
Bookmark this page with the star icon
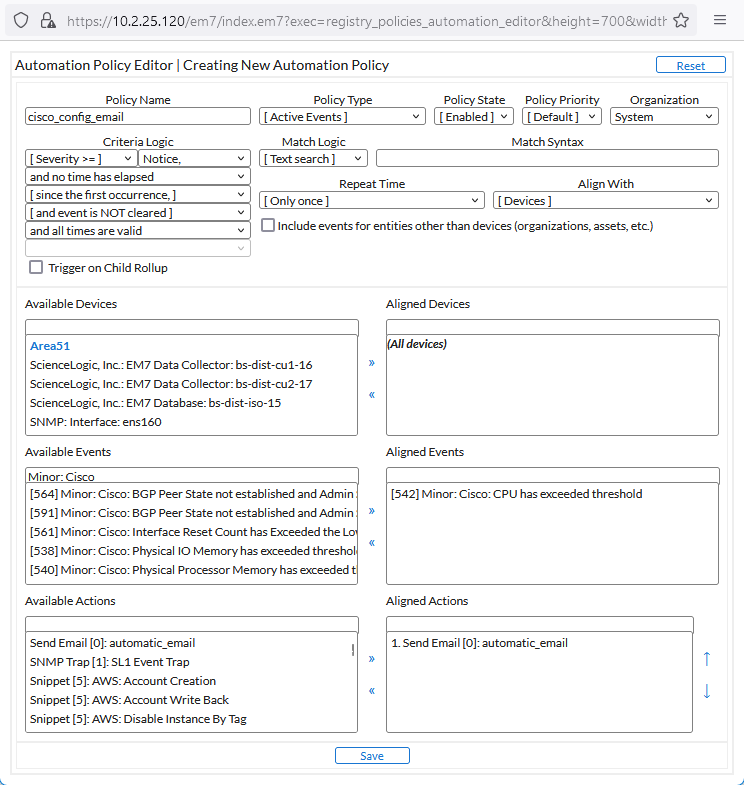coord(681,20)
